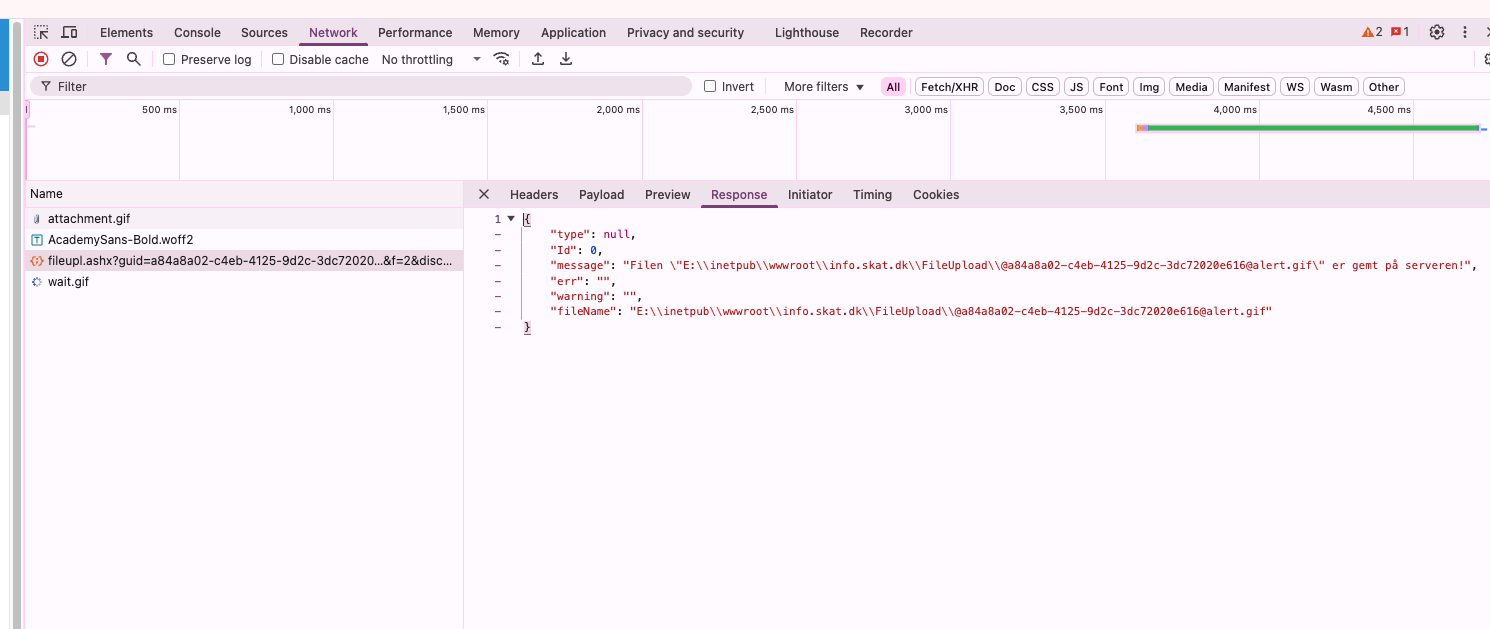Stop recording the network log
Screen dimensions: 1490x629
pos(41,59)
